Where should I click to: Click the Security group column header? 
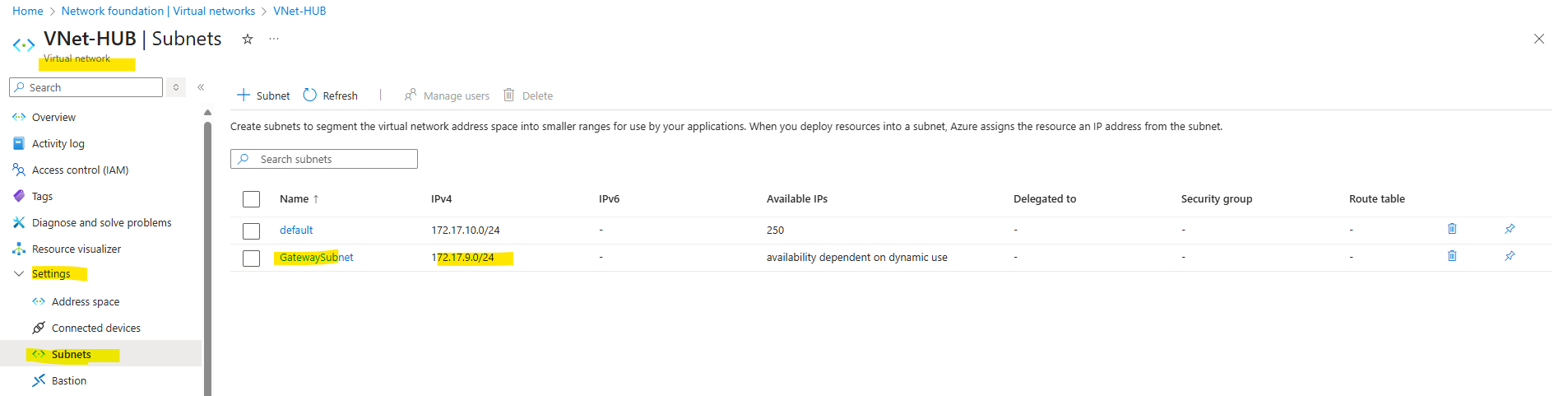coord(1217,198)
